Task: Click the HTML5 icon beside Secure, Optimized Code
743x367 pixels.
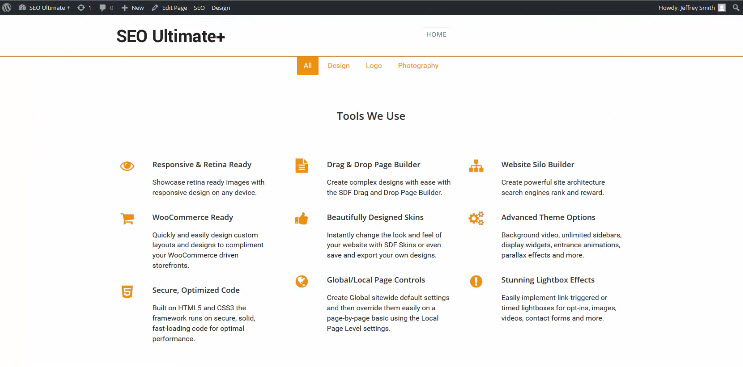Action: pyautogui.click(x=127, y=292)
